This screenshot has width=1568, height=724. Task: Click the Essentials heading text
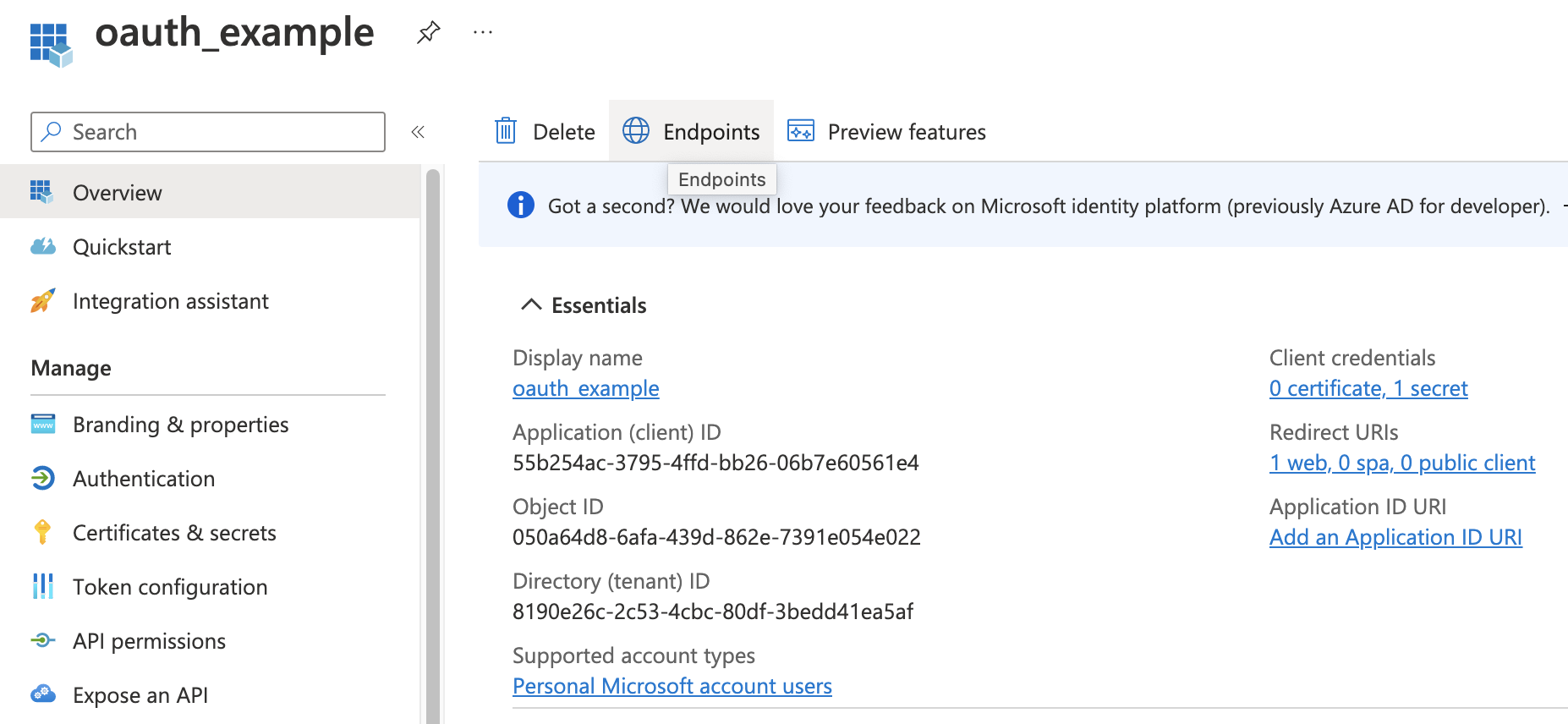599,305
